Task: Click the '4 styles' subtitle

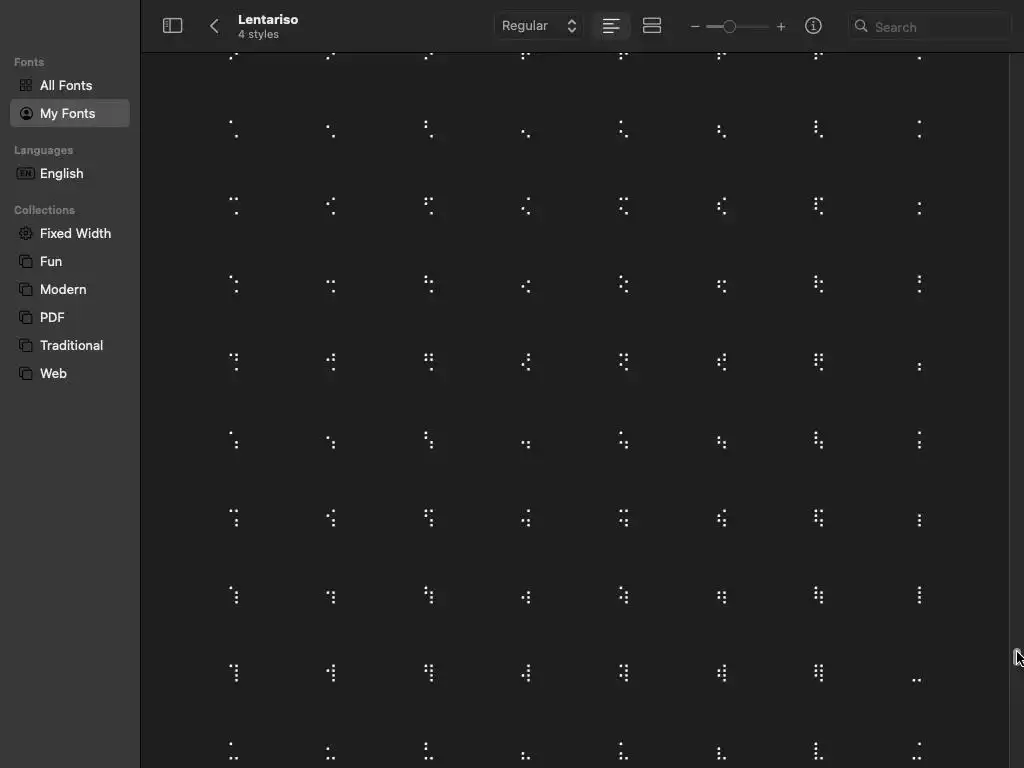Action: click(258, 35)
